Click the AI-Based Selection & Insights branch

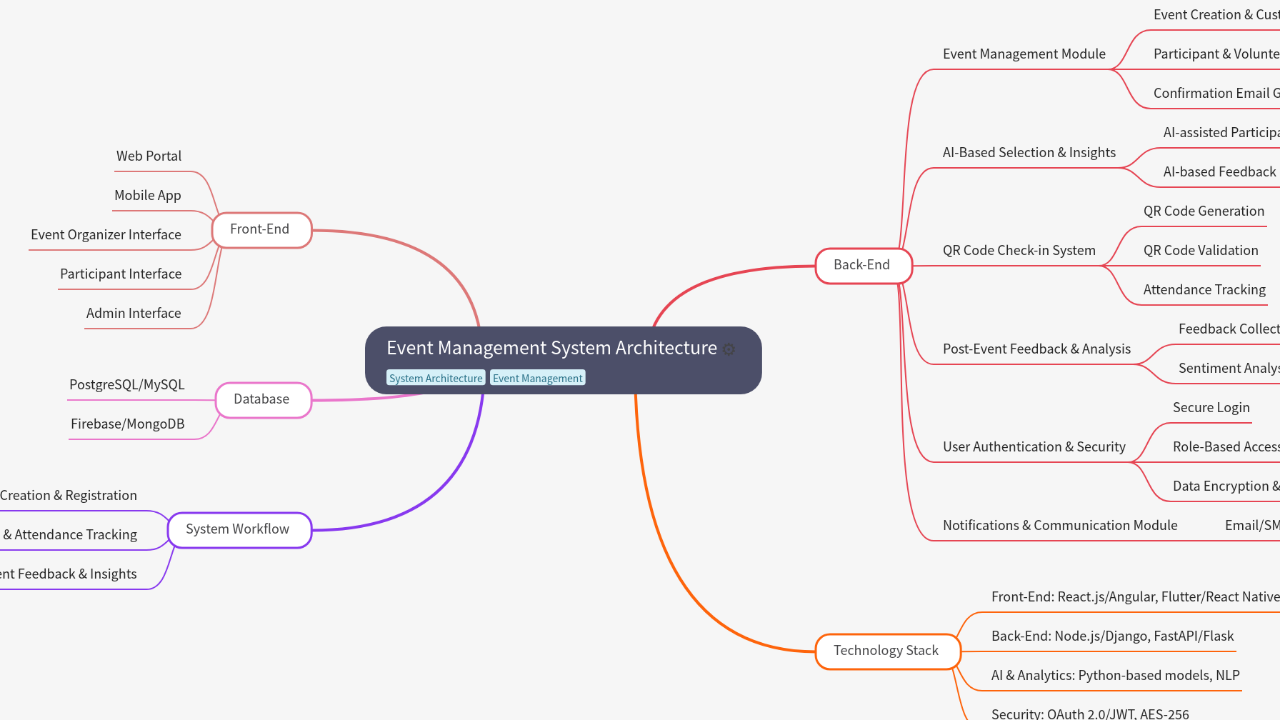(x=1029, y=152)
